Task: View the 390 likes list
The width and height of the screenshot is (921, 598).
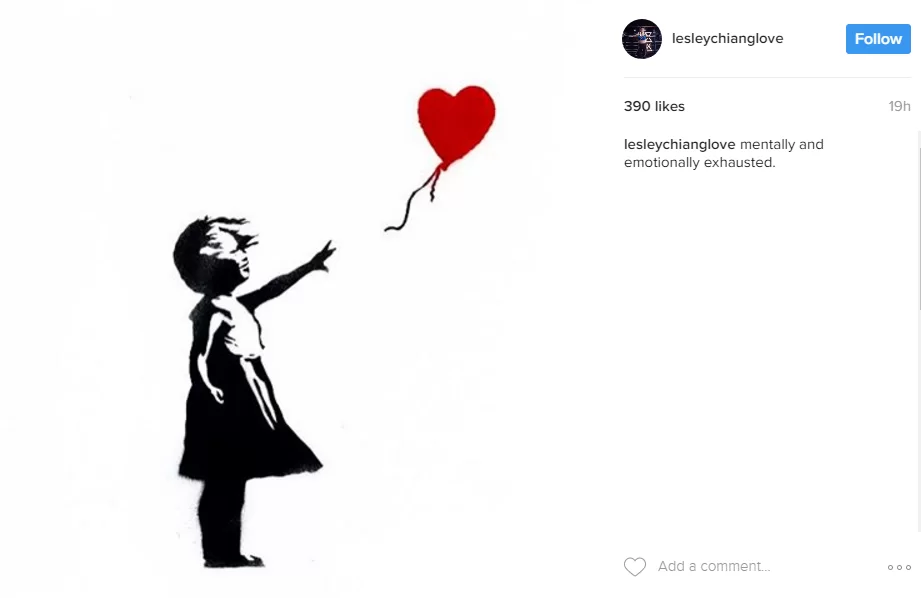Action: click(654, 106)
